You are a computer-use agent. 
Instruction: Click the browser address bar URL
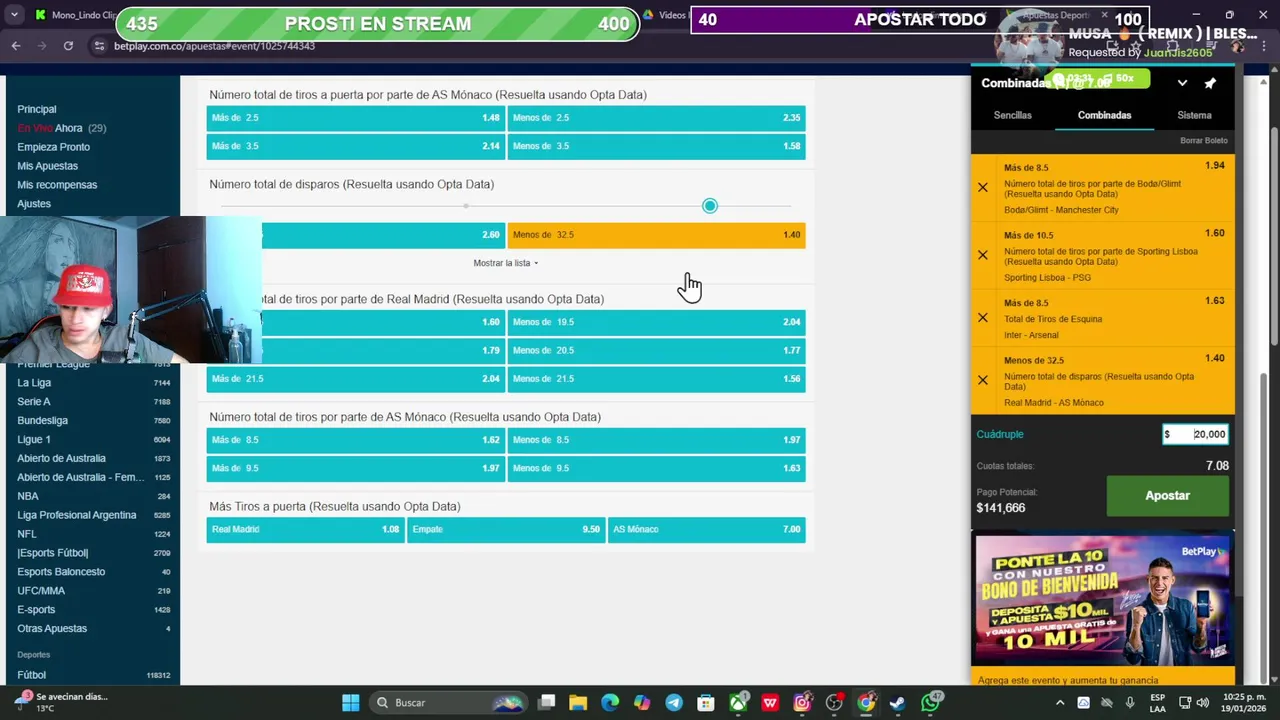pos(214,46)
